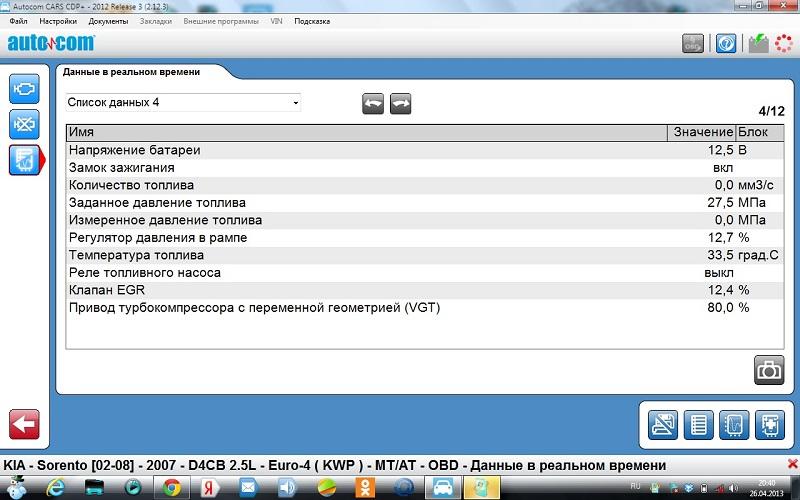Click the blue help icon in the header
The height and width of the screenshot is (500, 800).
[727, 43]
